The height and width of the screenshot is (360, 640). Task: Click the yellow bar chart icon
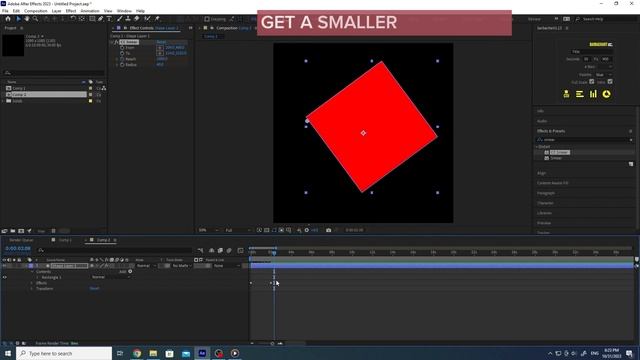click(x=593, y=94)
